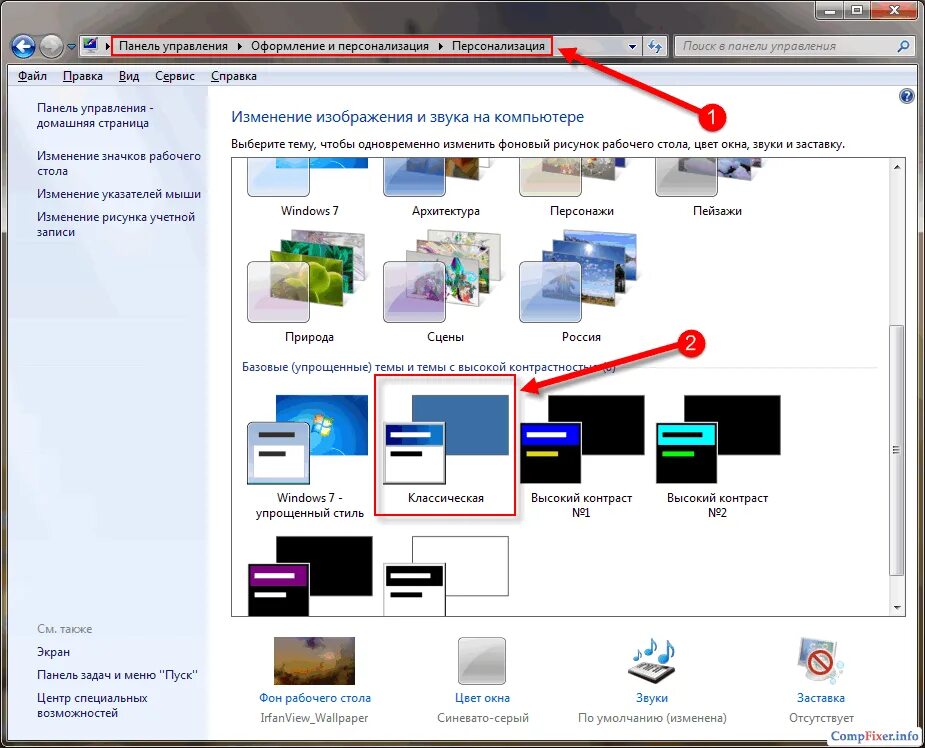Click the theme list scrollbar thumb
Image resolution: width=925 pixels, height=748 pixels.
tap(897, 450)
